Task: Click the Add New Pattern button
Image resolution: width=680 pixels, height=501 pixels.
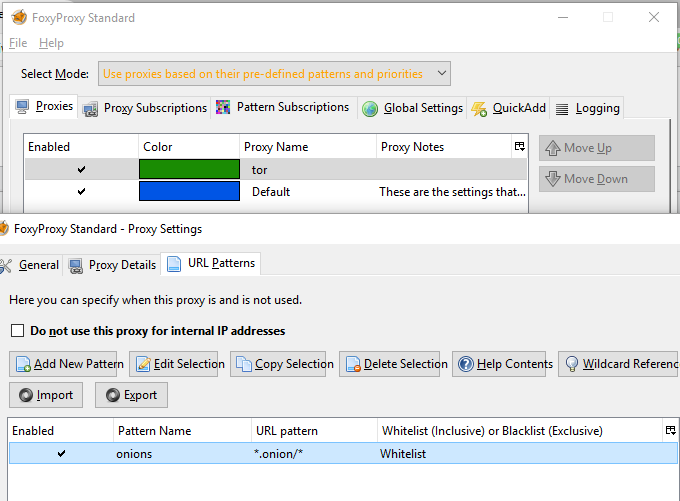Action: coord(63,364)
